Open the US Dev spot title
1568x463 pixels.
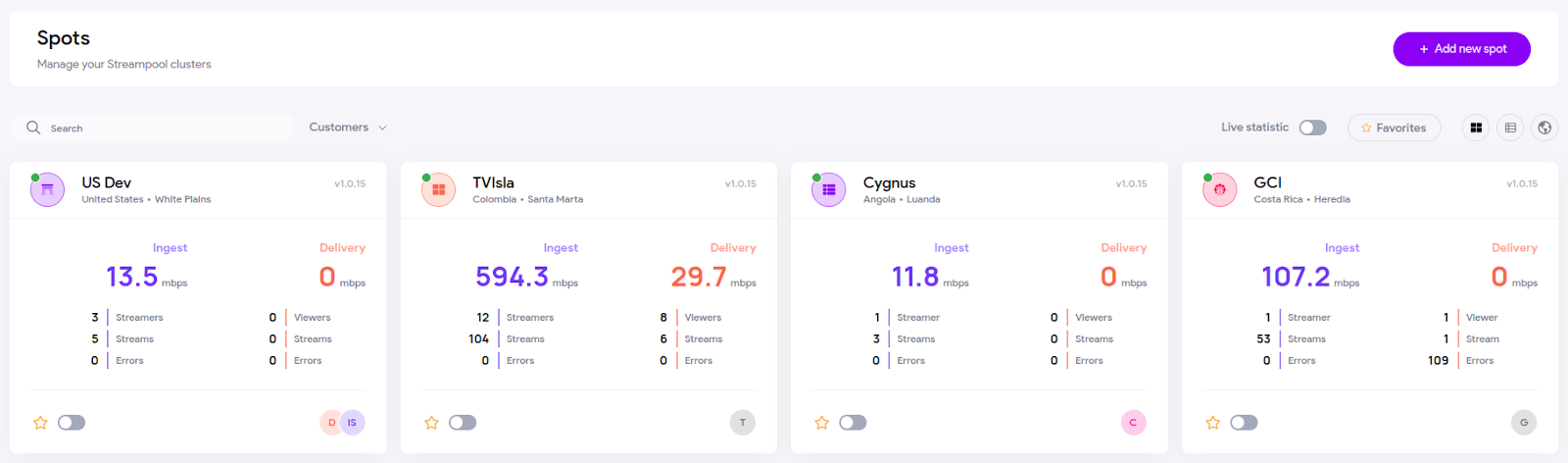pos(106,182)
